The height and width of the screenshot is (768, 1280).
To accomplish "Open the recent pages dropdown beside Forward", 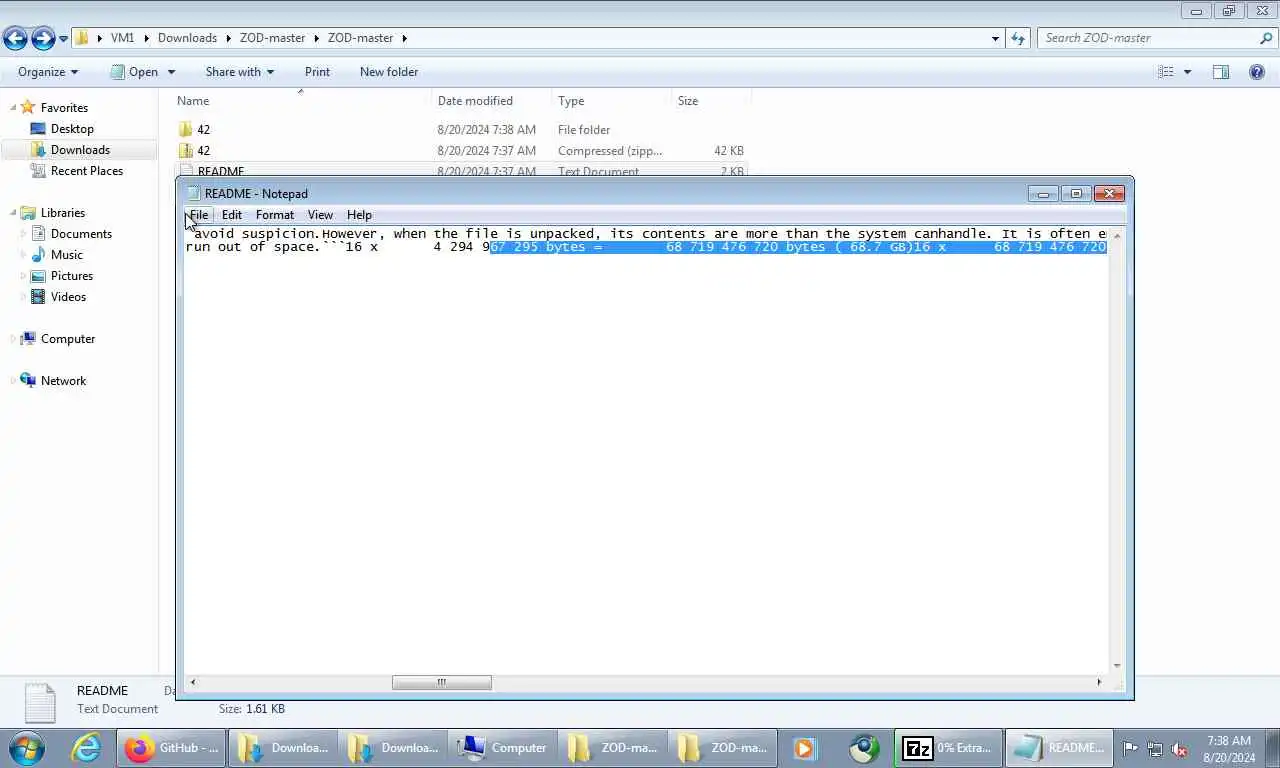I will 63,39.
